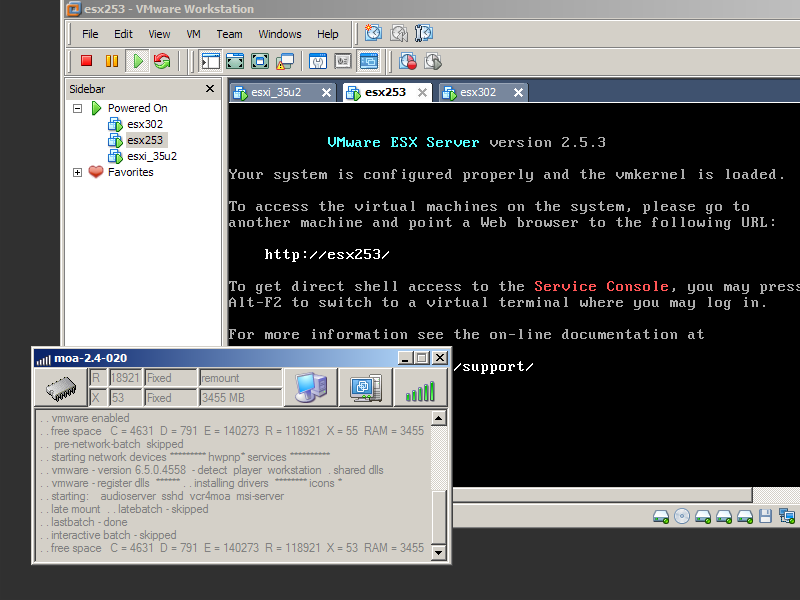Viewport: 800px width, 600px height.
Task: Click the floppy disk status icon
Action: (765, 517)
